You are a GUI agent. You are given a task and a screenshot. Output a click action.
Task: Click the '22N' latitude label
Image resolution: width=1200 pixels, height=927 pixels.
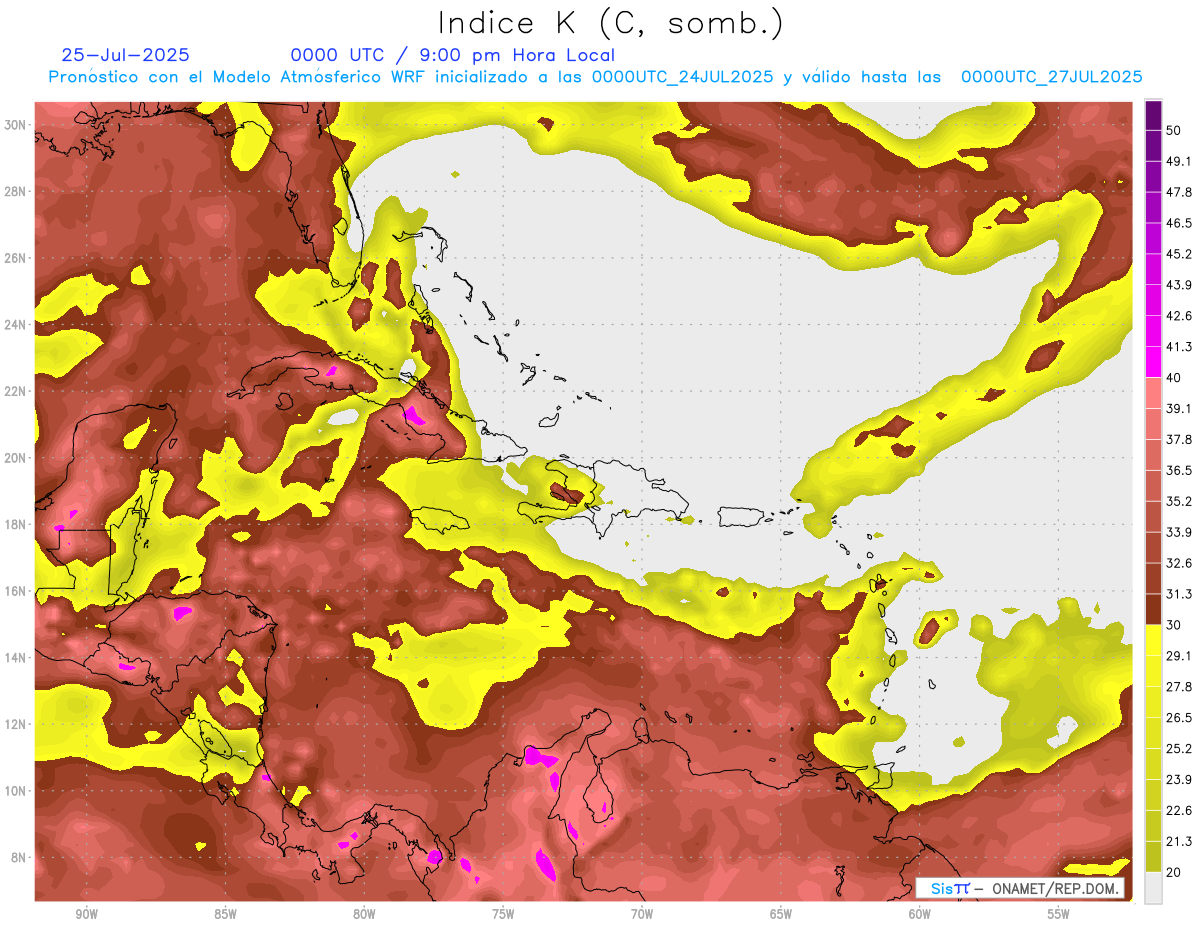click(16, 391)
